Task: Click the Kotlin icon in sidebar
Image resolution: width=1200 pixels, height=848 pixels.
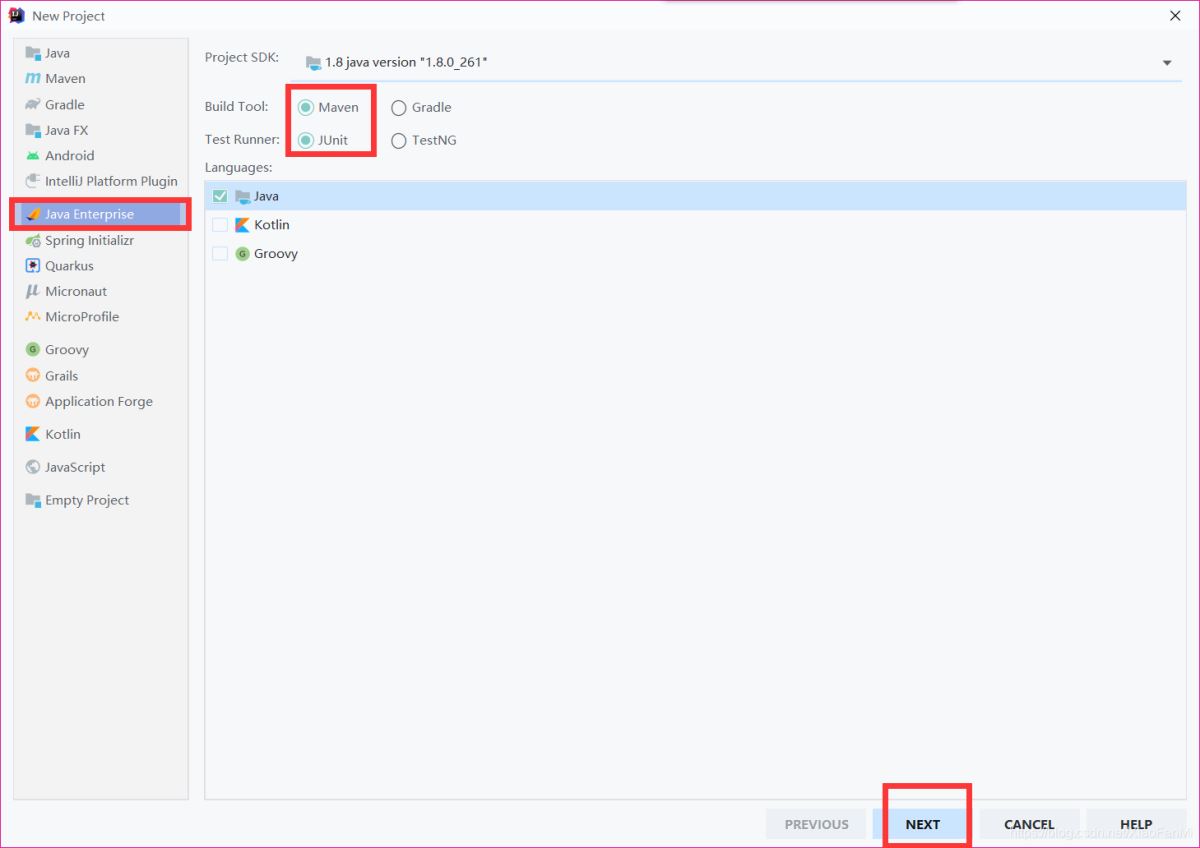Action: [x=33, y=434]
